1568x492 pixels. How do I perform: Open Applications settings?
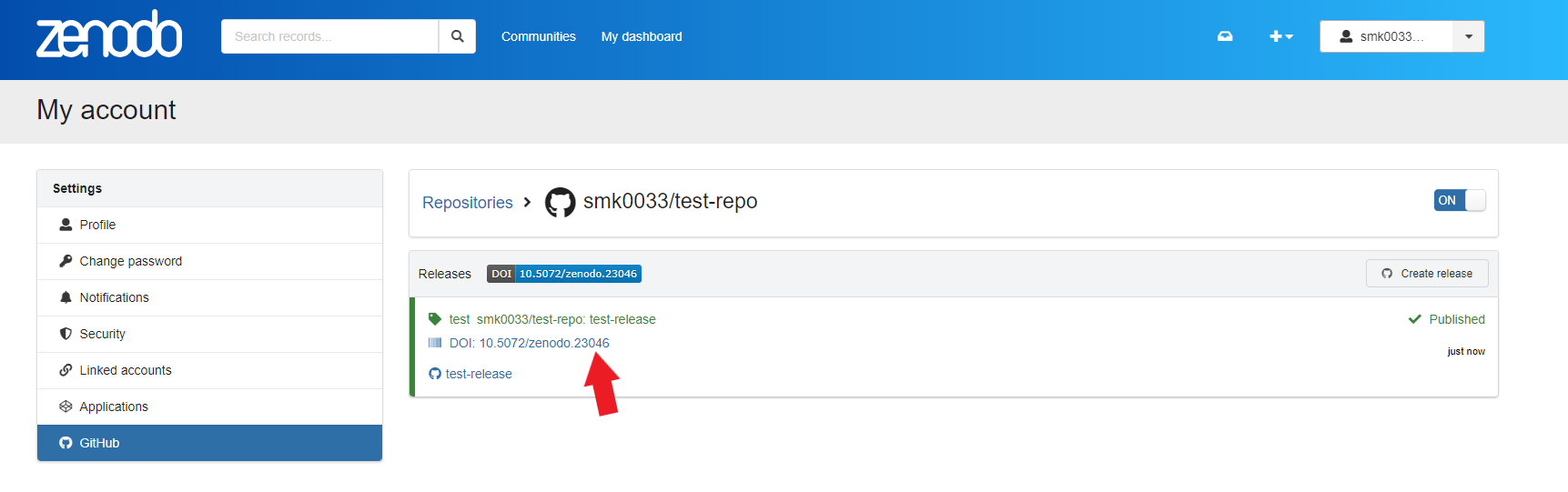(209, 407)
